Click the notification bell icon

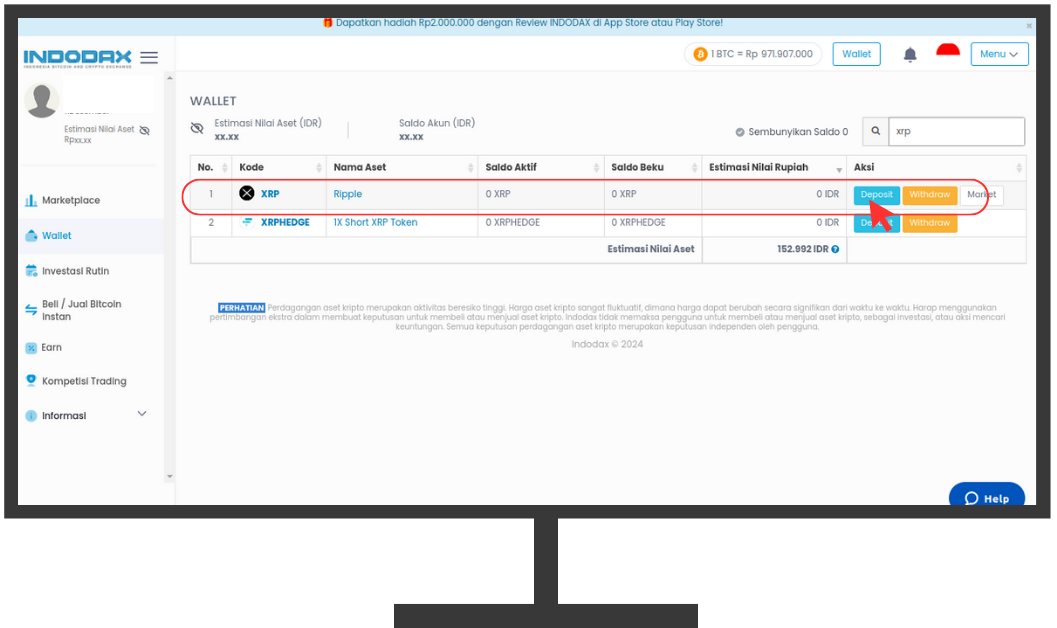click(910, 55)
